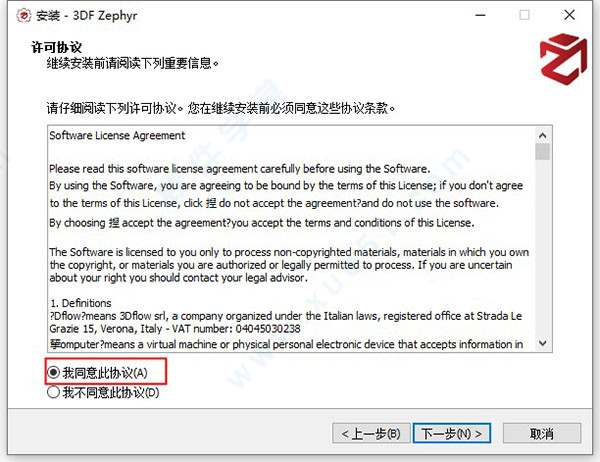Click the 3DF Zephyr installer title icon
This screenshot has width=600, height=462.
pyautogui.click(x=24, y=16)
